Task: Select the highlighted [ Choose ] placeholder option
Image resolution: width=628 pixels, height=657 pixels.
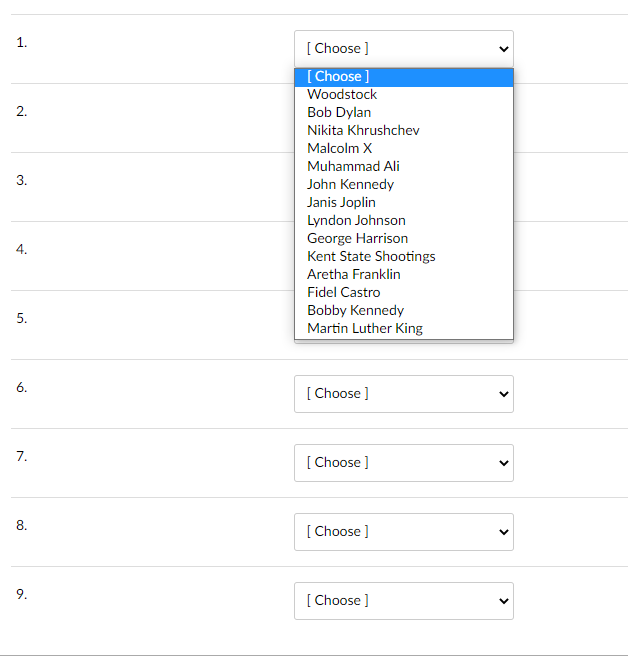Action: click(x=338, y=76)
